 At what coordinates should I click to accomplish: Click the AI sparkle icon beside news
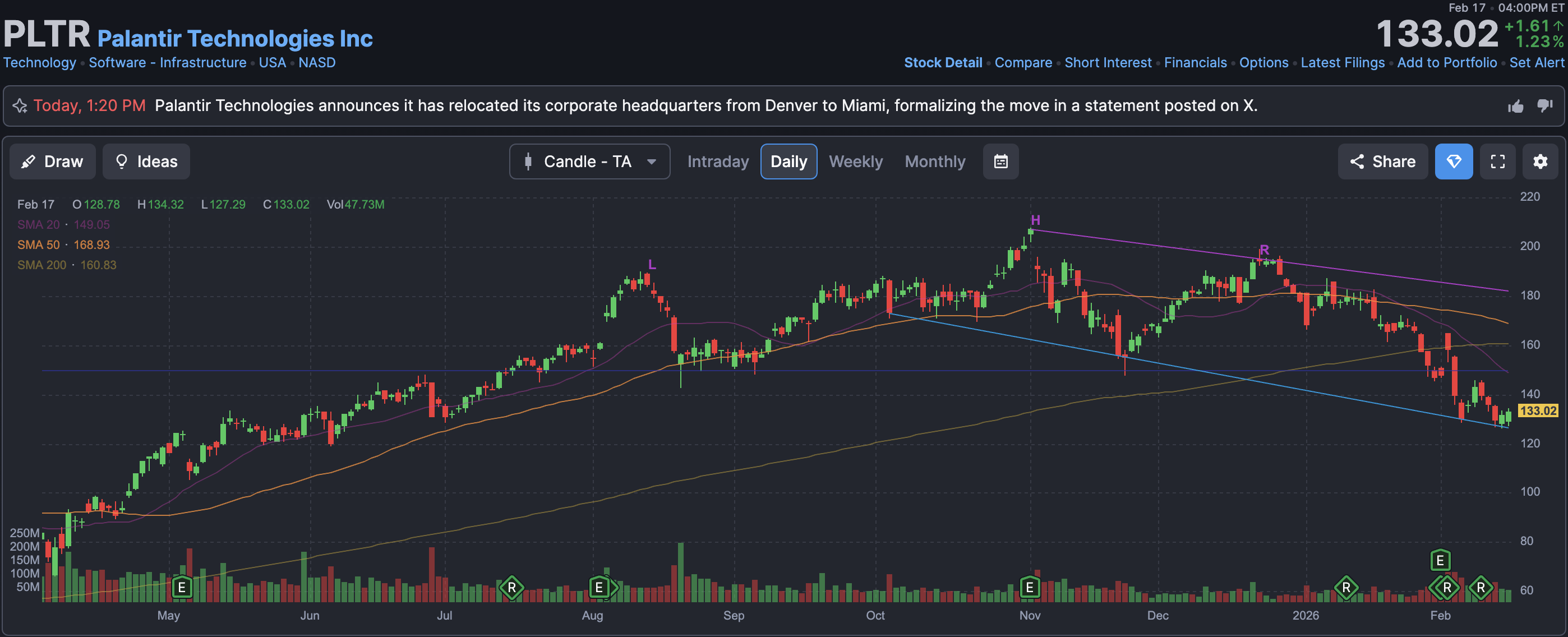(20, 106)
